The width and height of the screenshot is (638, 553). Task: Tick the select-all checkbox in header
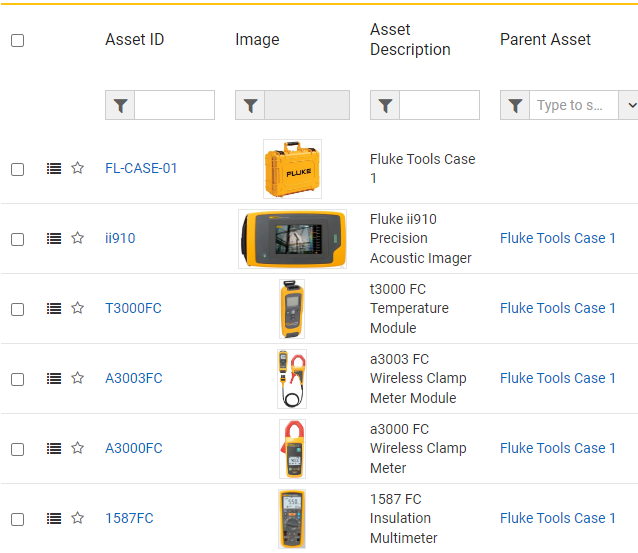(17, 40)
